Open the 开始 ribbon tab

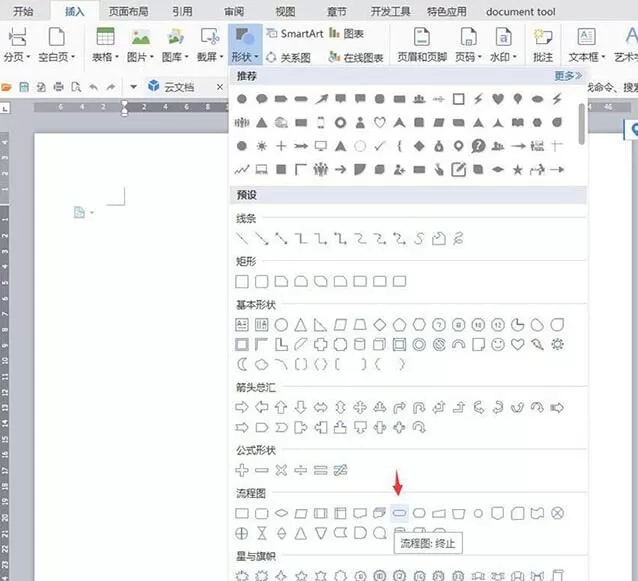(23, 11)
